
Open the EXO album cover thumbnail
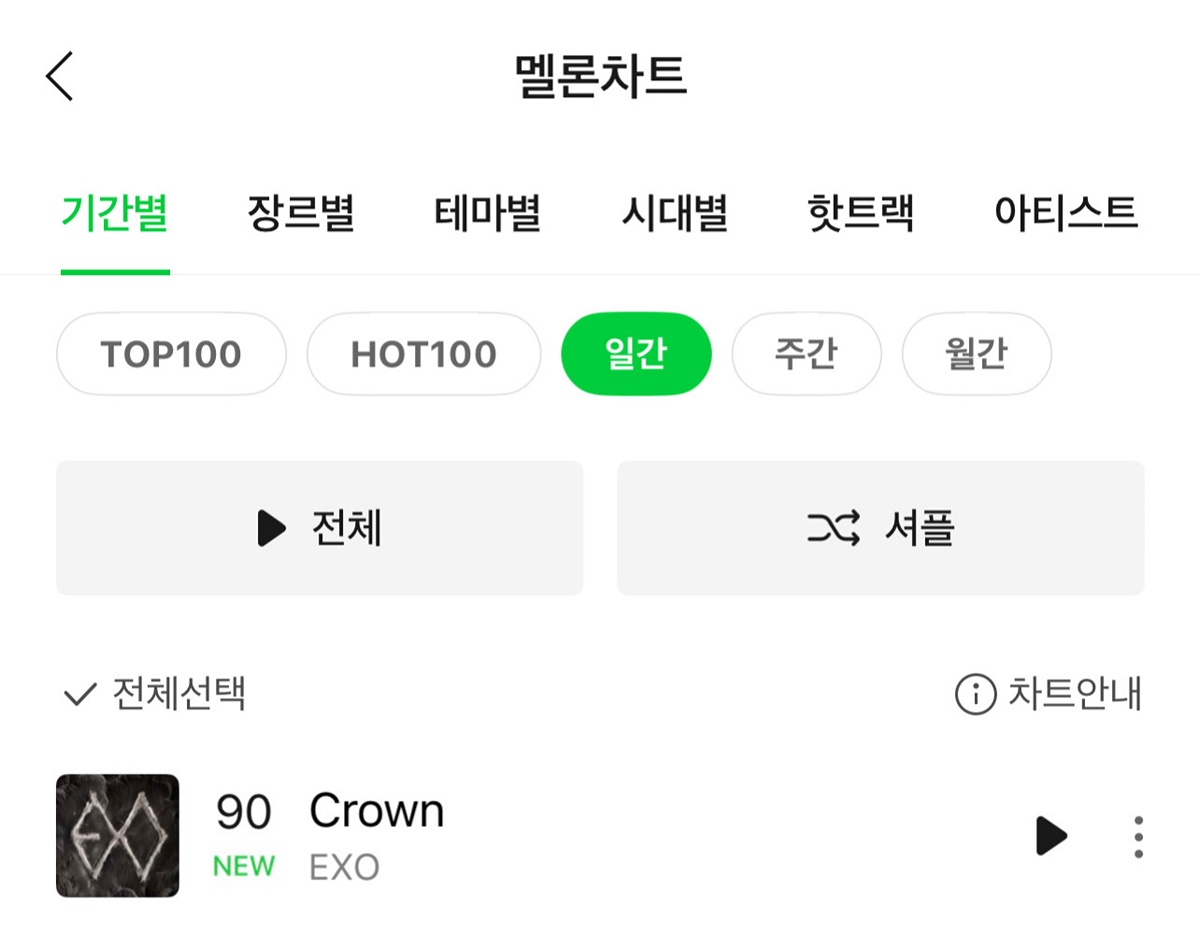point(118,835)
